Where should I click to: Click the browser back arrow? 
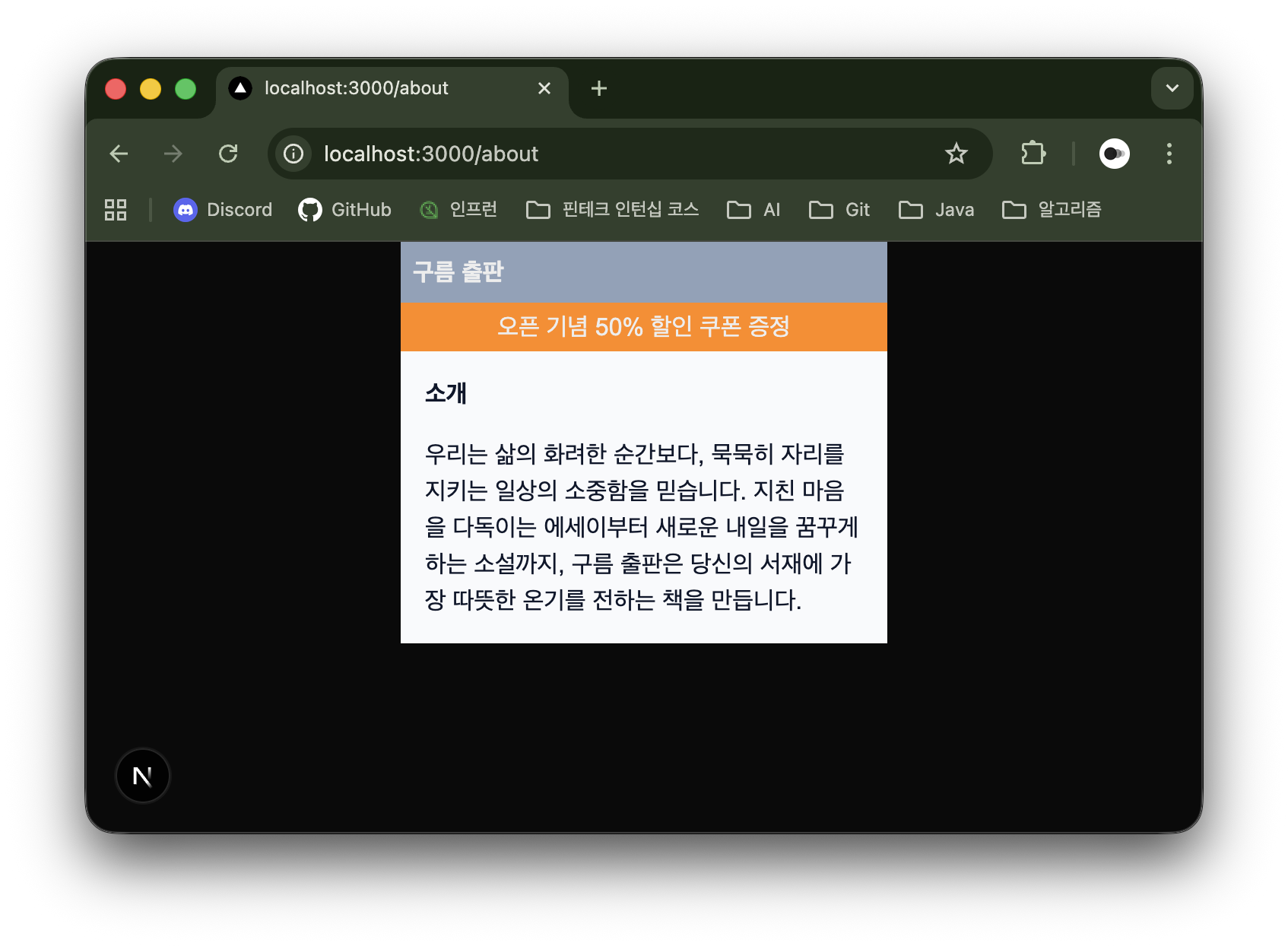coord(119,154)
